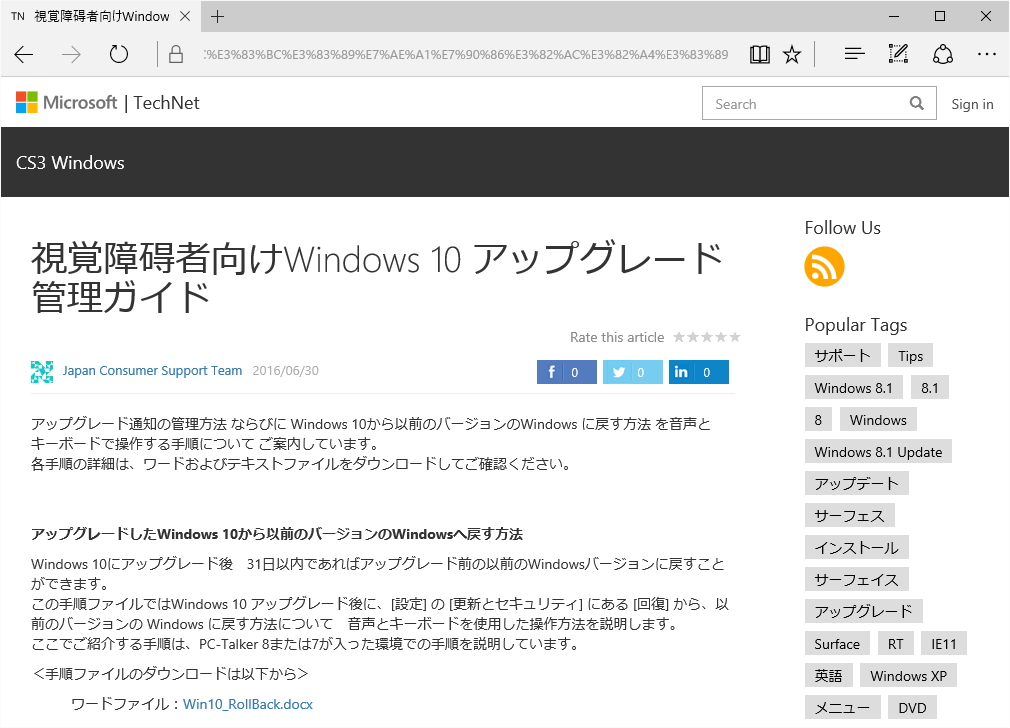Viewport: 1010px width, 728px height.
Task: Open the Hub panel
Action: (853, 54)
